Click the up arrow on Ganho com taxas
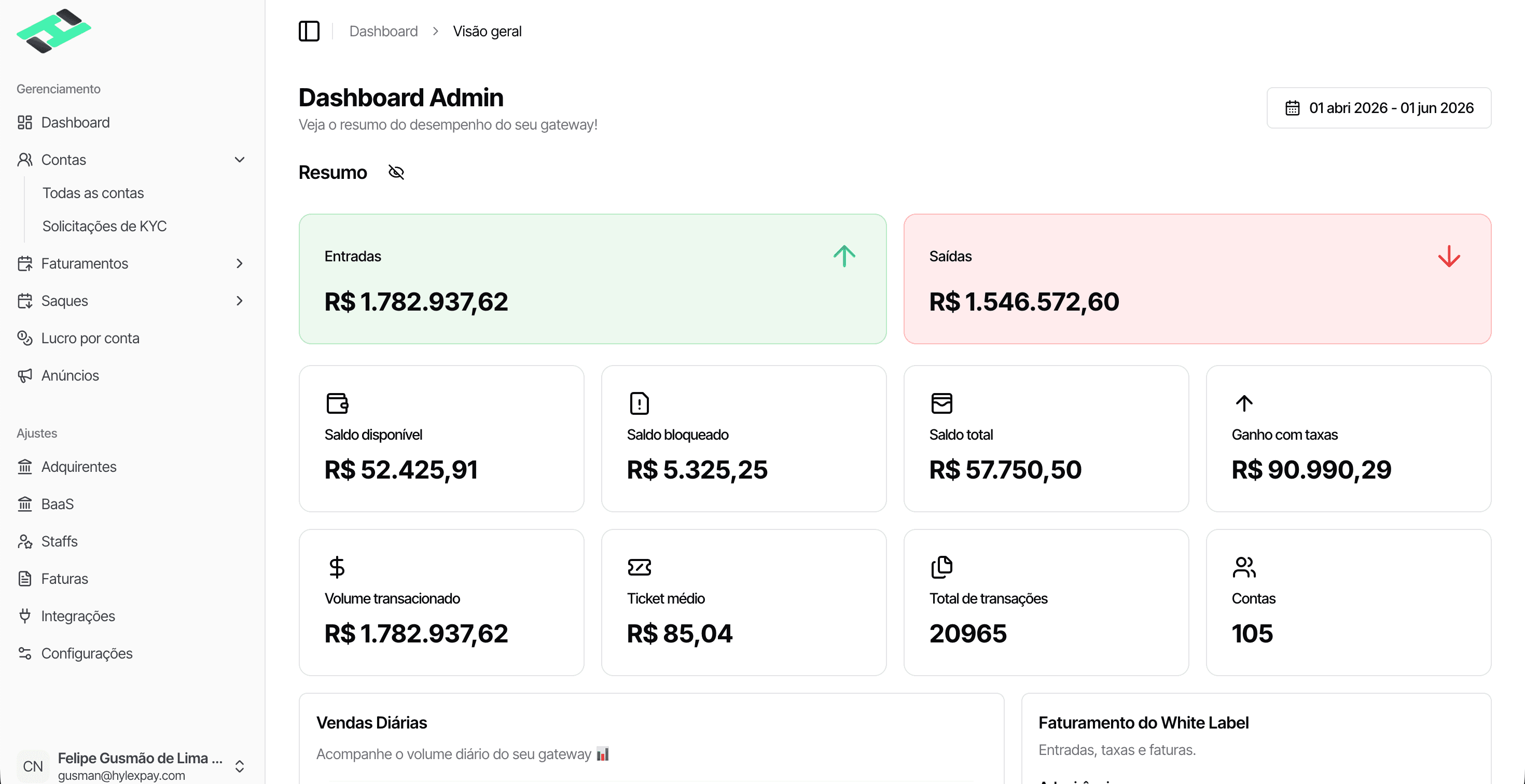 [x=1244, y=403]
